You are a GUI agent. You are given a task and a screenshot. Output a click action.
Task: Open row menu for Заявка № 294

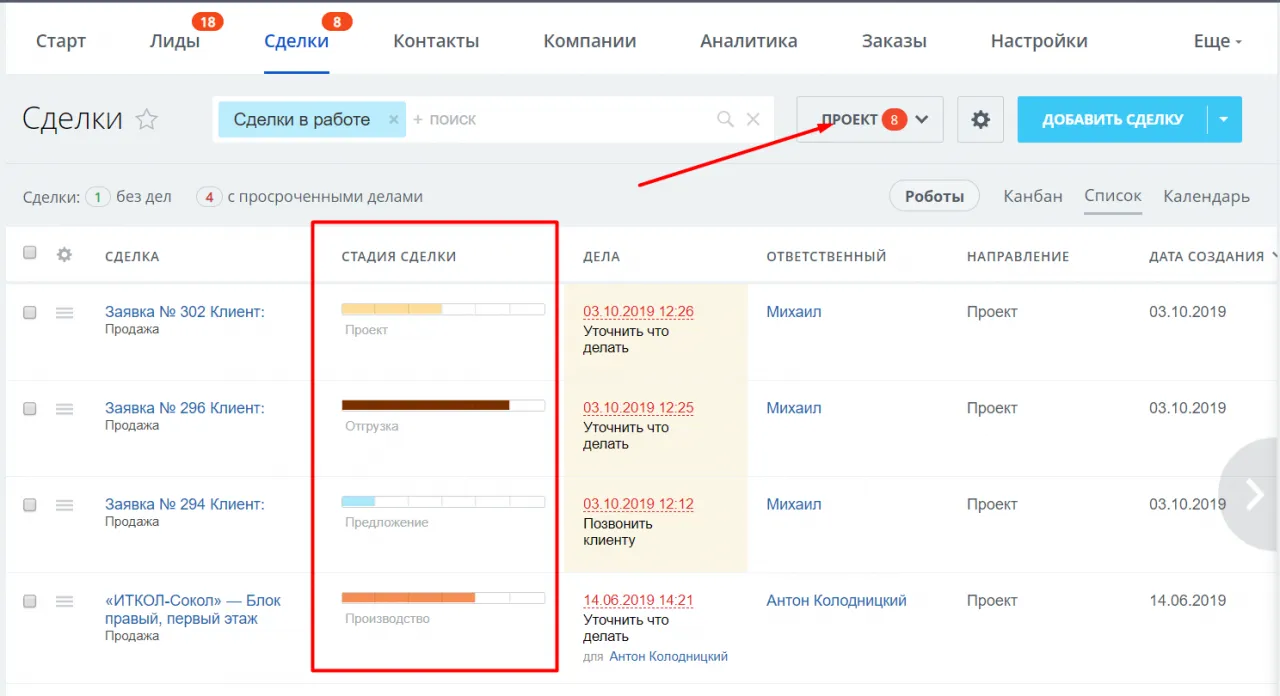point(64,506)
